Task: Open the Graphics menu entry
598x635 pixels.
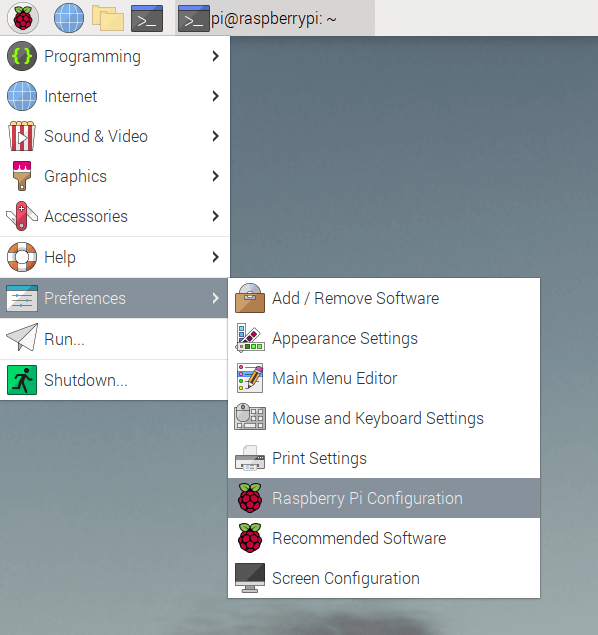Action: click(x=115, y=176)
